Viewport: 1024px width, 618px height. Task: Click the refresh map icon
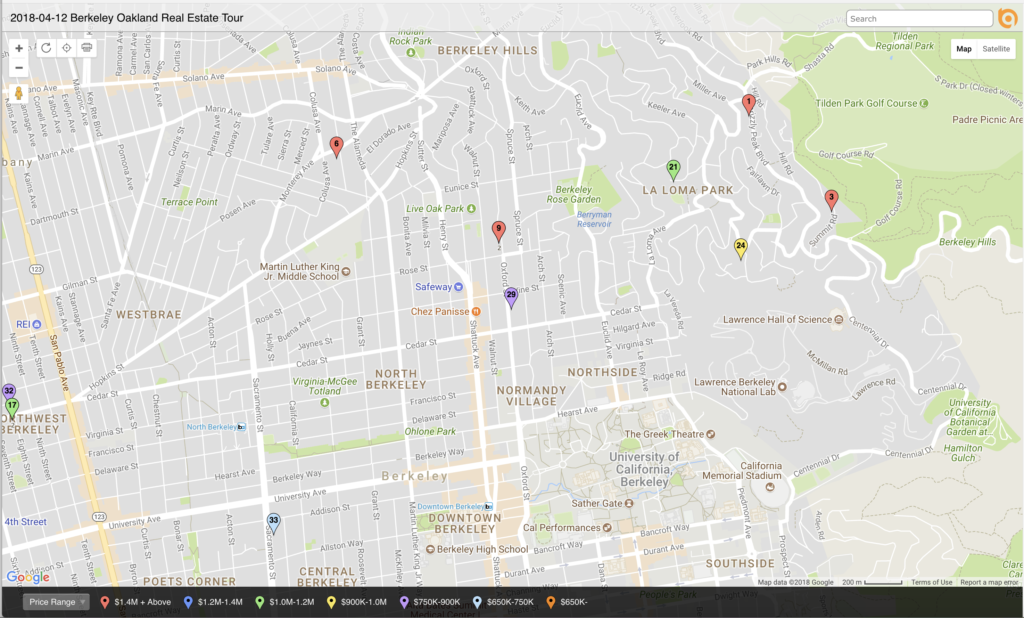pyautogui.click(x=46, y=48)
